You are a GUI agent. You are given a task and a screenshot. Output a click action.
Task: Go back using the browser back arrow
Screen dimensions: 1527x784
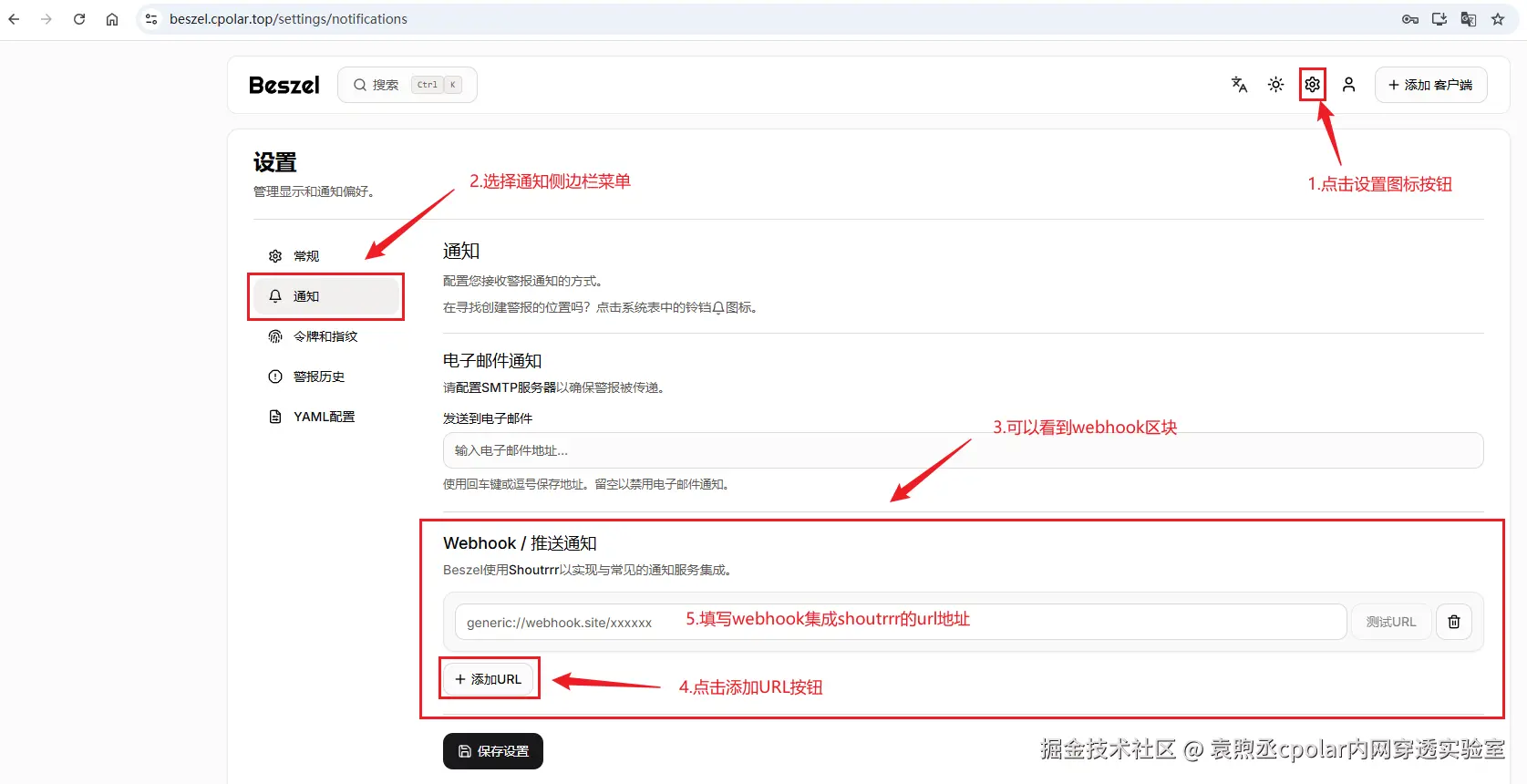point(14,19)
